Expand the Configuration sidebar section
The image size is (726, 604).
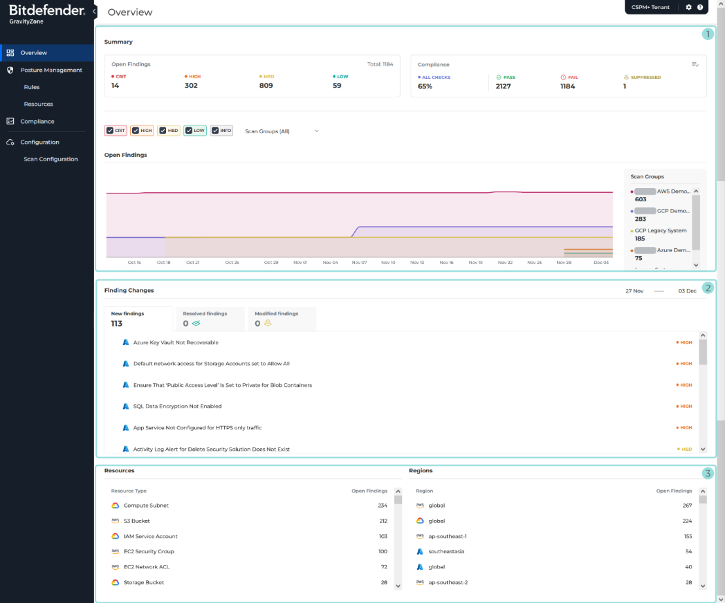click(40, 142)
